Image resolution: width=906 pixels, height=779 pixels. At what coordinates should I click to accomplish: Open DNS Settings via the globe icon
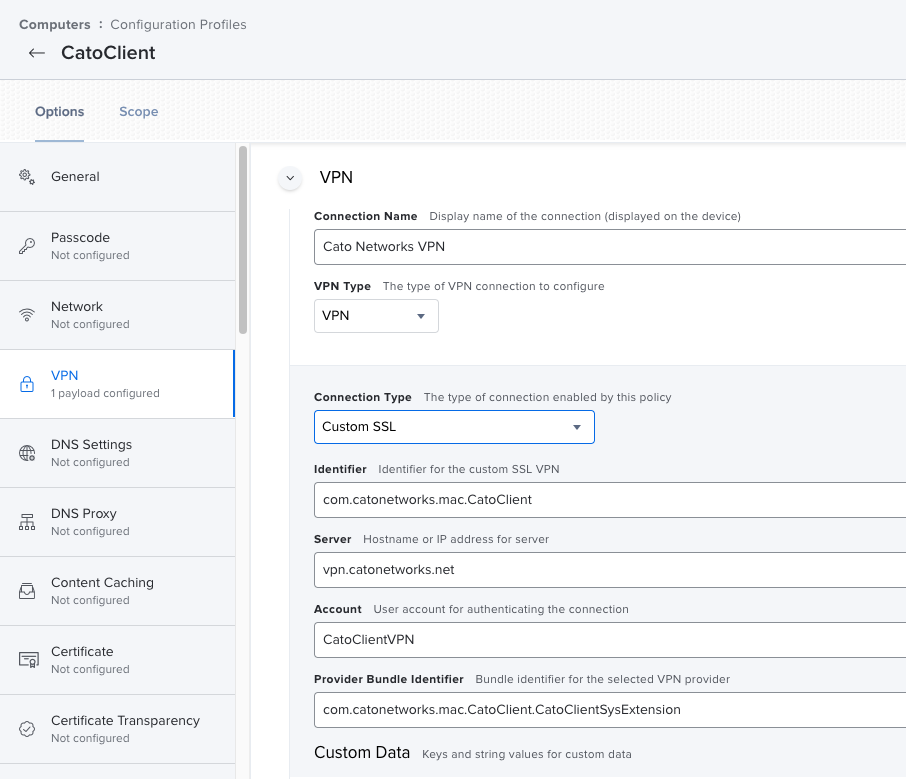pos(25,452)
